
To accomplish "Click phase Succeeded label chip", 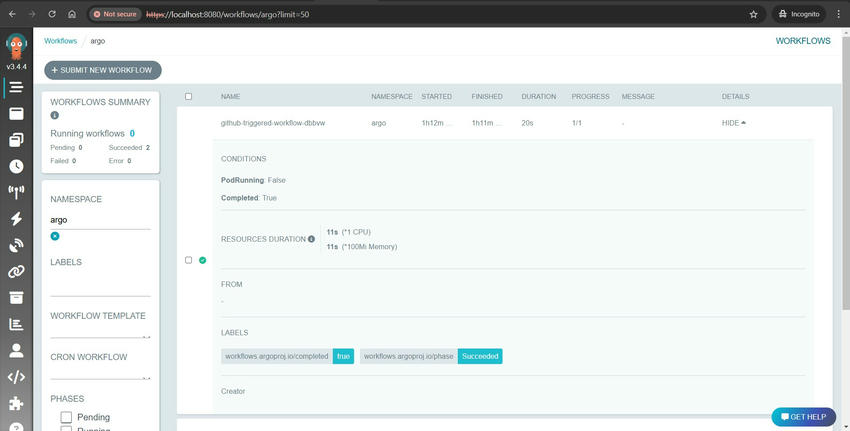I will [431, 356].
